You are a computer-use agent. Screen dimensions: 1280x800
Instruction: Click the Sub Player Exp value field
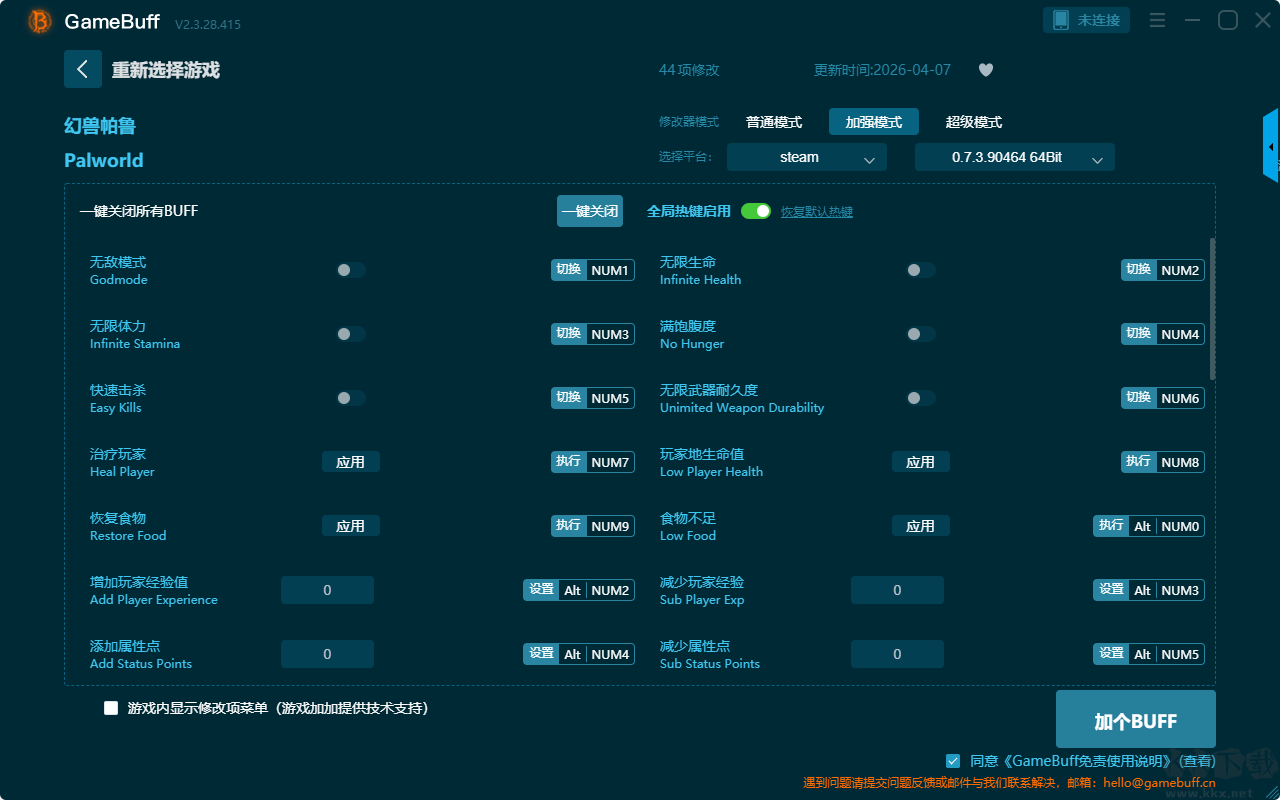pos(897,590)
